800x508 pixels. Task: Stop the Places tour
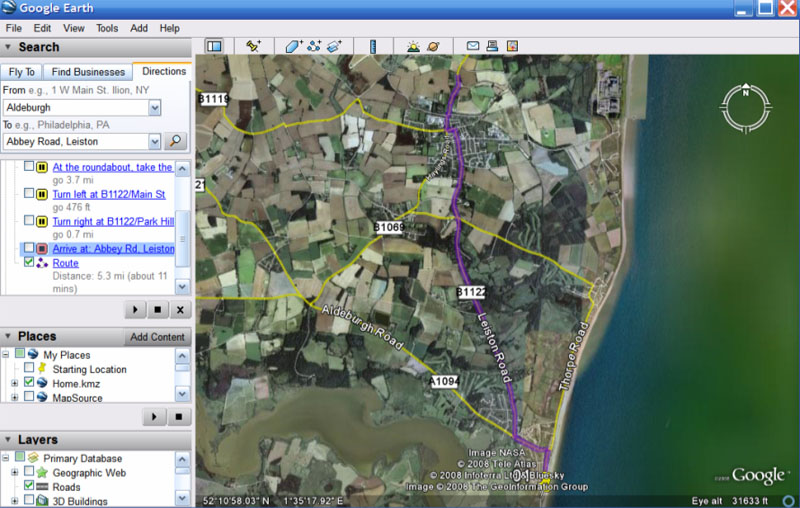coord(179,417)
